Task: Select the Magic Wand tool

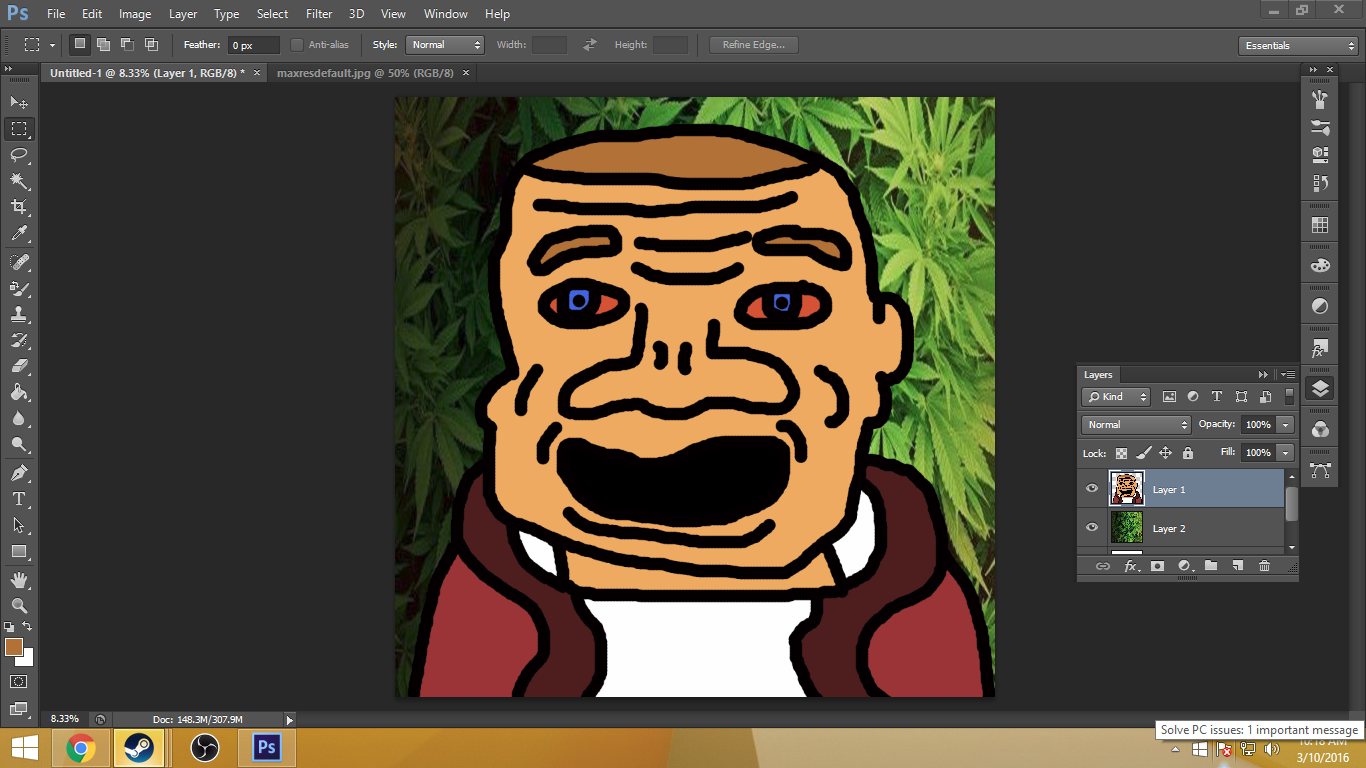Action: point(19,181)
